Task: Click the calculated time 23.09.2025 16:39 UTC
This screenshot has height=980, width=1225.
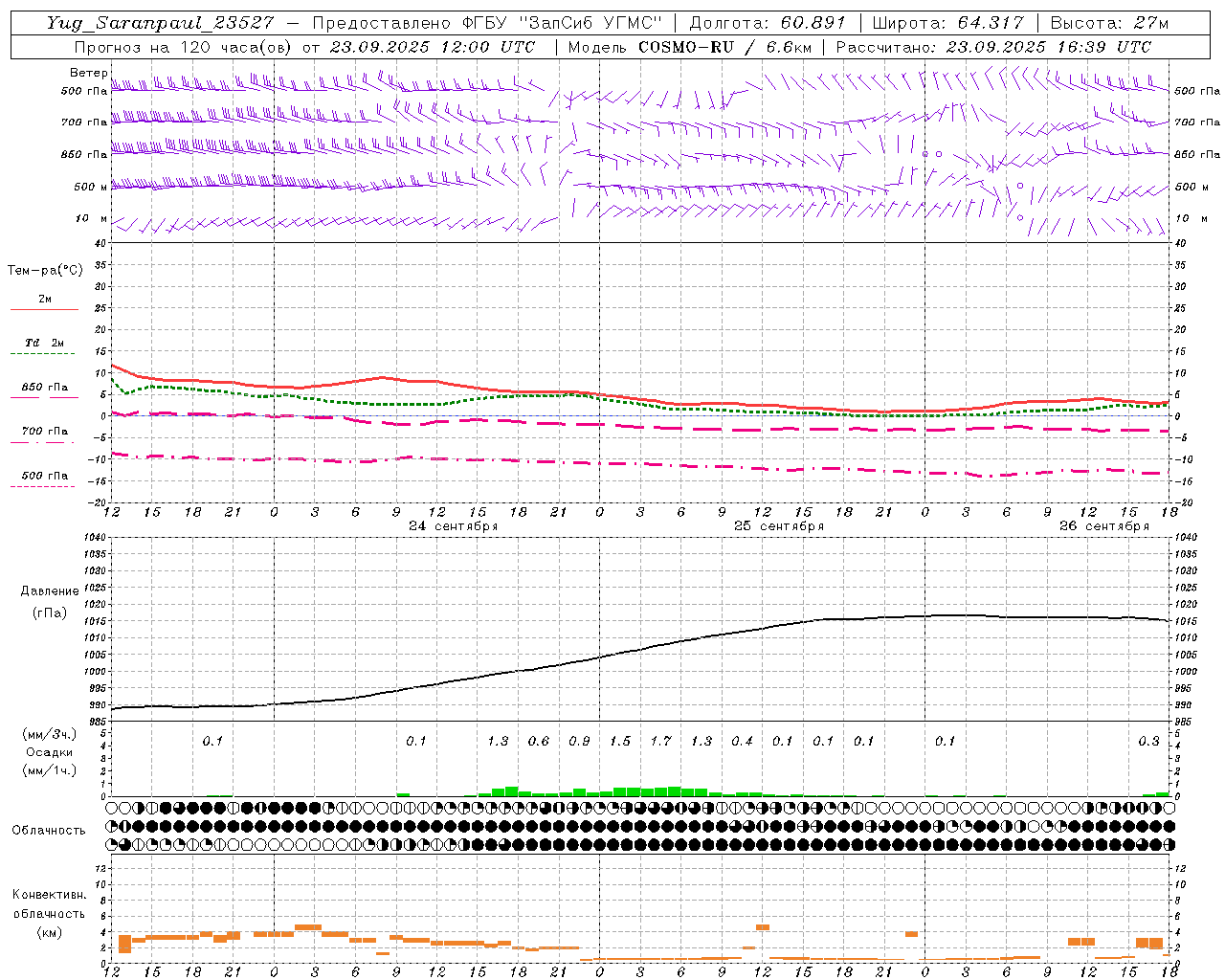Action: coord(1049,47)
